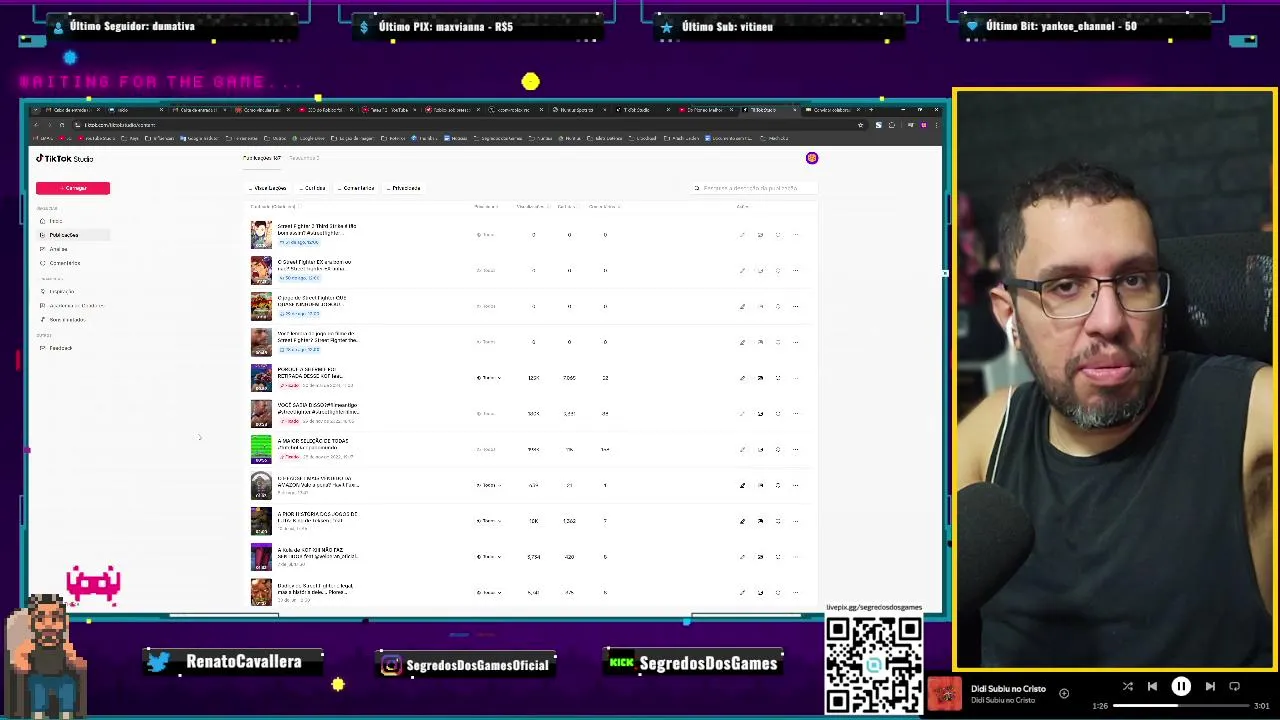Go to the previous track in media player

1152,687
